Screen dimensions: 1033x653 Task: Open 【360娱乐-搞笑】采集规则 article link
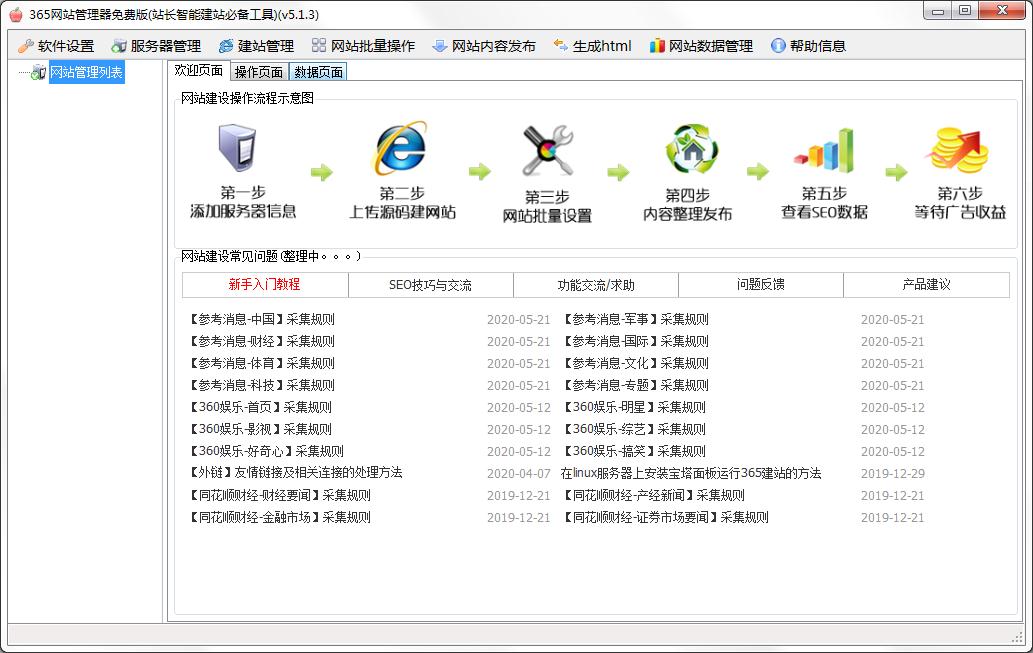(634, 451)
